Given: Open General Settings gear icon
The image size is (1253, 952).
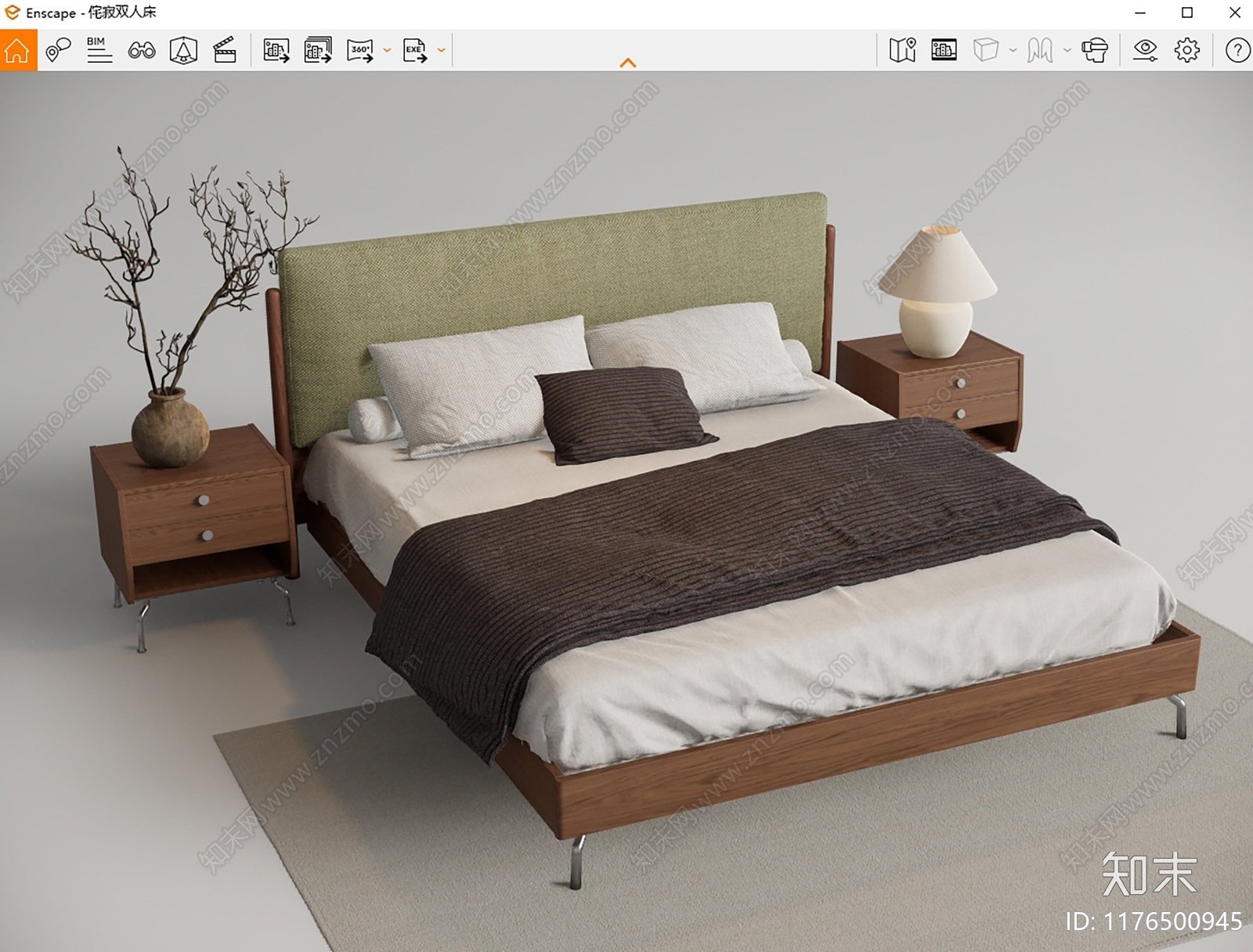Looking at the screenshot, I should point(1187,51).
